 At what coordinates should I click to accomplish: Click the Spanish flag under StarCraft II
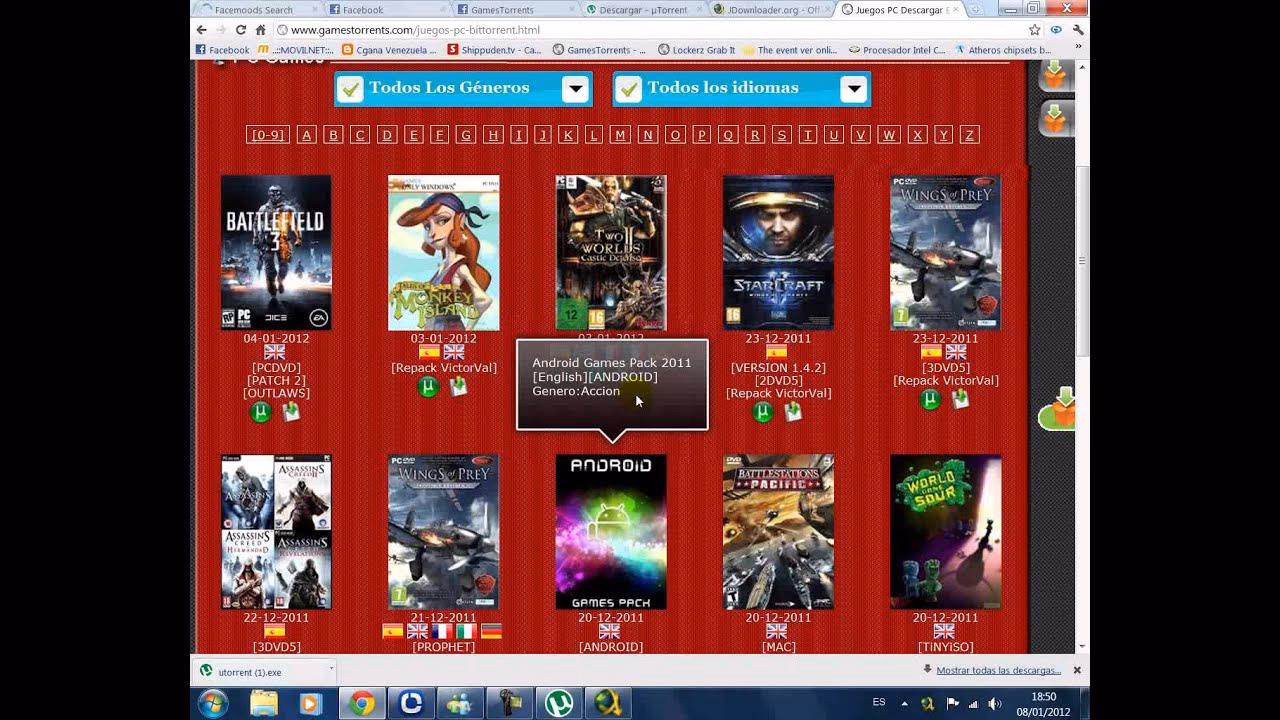click(x=777, y=352)
